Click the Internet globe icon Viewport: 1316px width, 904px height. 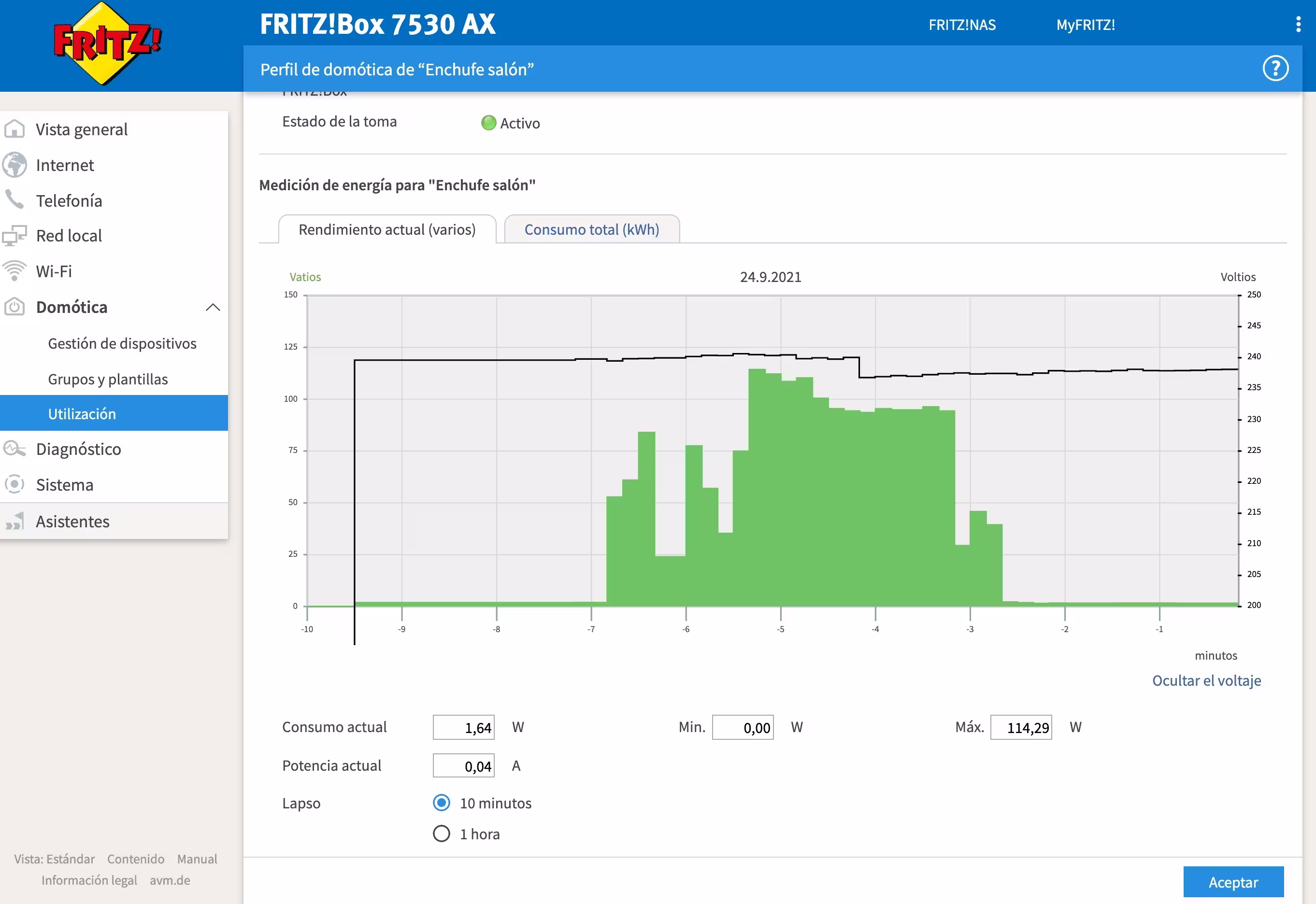click(x=14, y=165)
